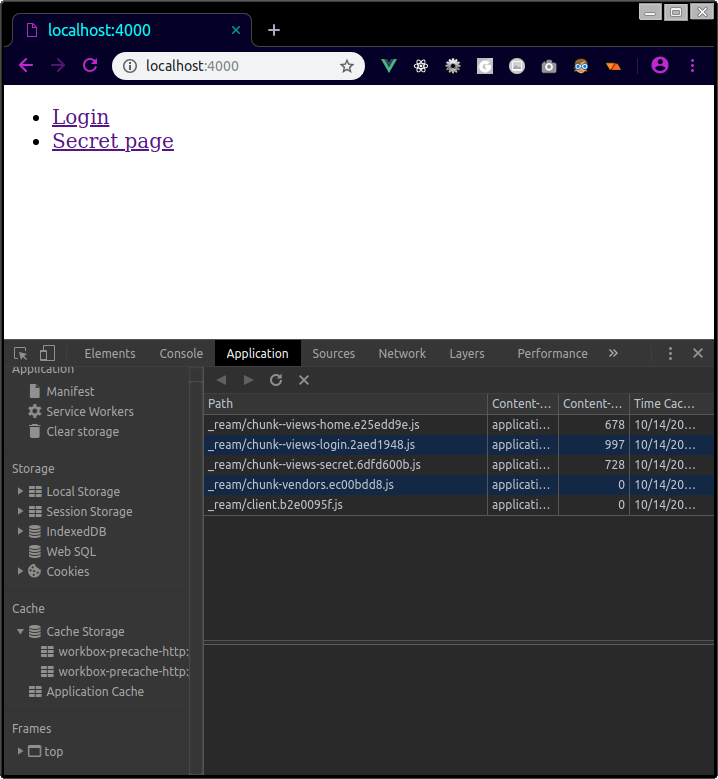Open Manifest in the Application sidebar
Viewport: 718px width, 779px height.
(x=70, y=391)
